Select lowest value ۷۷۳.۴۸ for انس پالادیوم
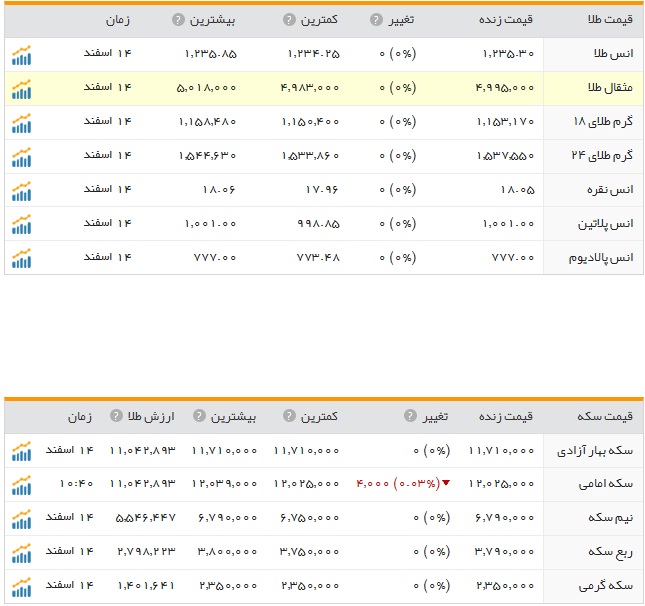The height and width of the screenshot is (606, 645). pos(318,258)
